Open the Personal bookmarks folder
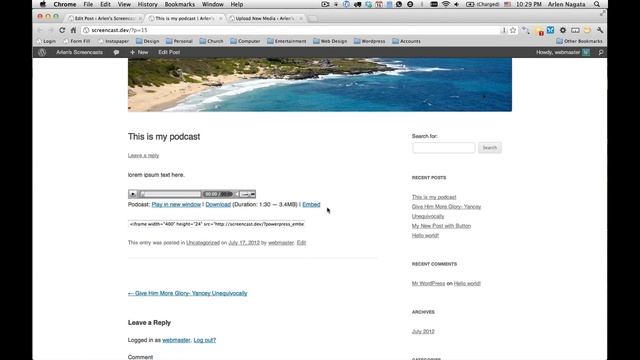The image size is (640, 360). [179, 41]
